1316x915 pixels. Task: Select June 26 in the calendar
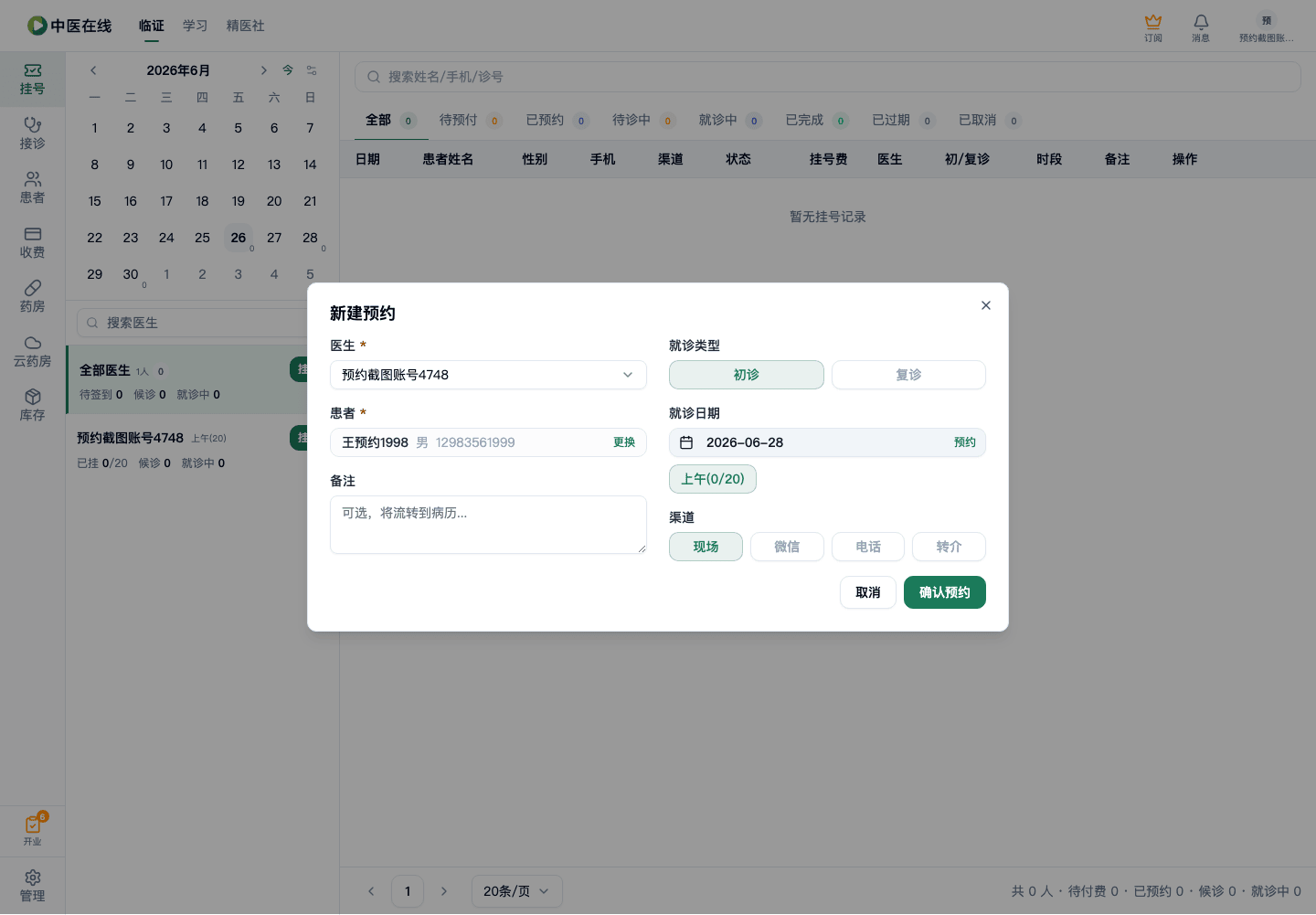239,238
